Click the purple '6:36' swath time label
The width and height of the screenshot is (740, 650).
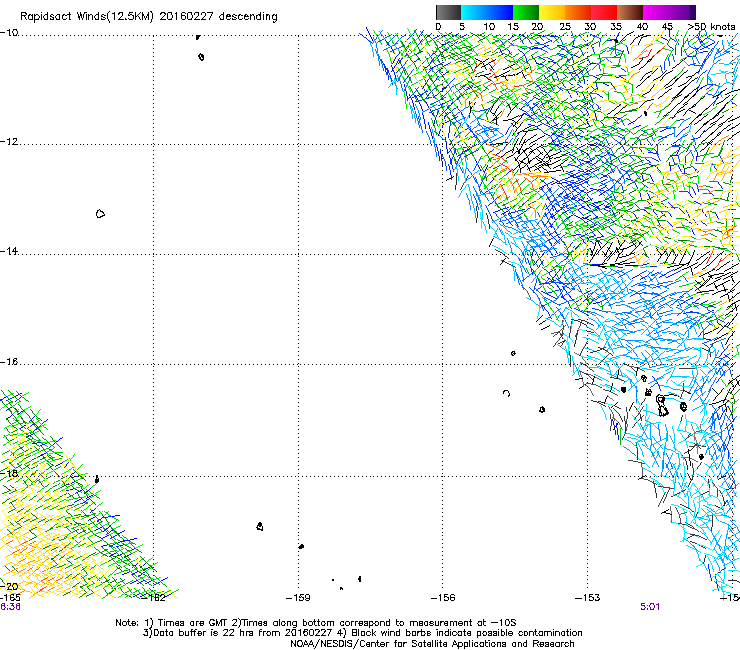click(10, 607)
